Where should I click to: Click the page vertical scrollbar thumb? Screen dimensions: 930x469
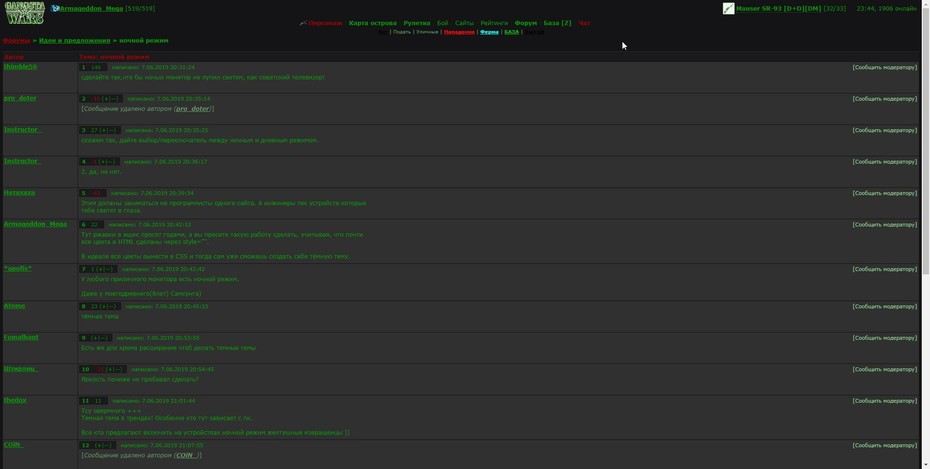click(925, 141)
